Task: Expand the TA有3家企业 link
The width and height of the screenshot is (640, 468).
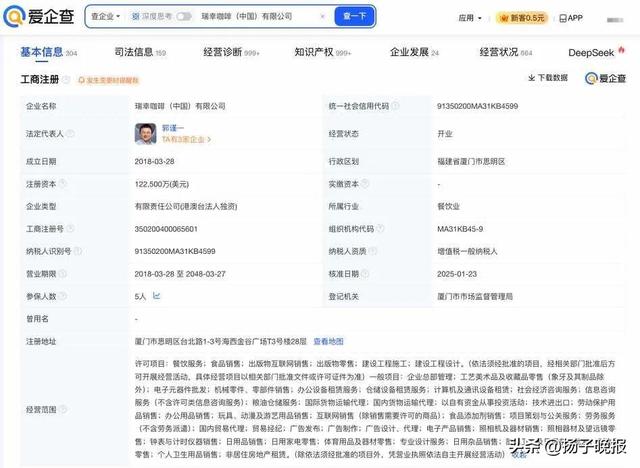Action: (x=187, y=140)
